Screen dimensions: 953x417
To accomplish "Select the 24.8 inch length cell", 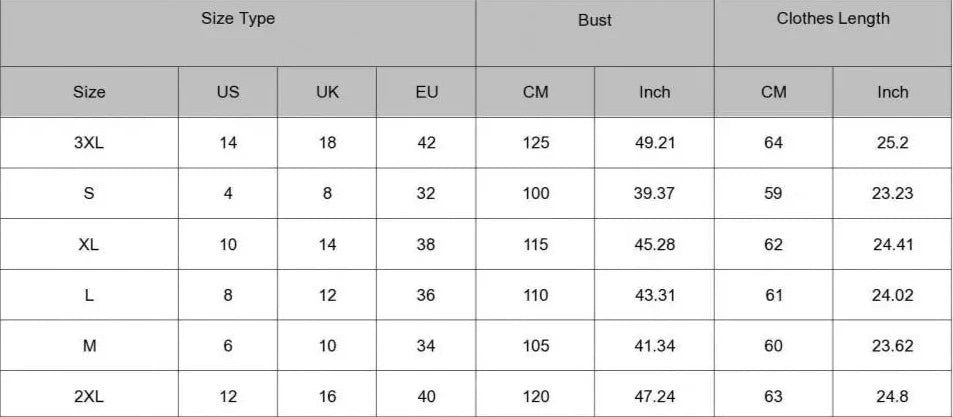I will coord(892,397).
